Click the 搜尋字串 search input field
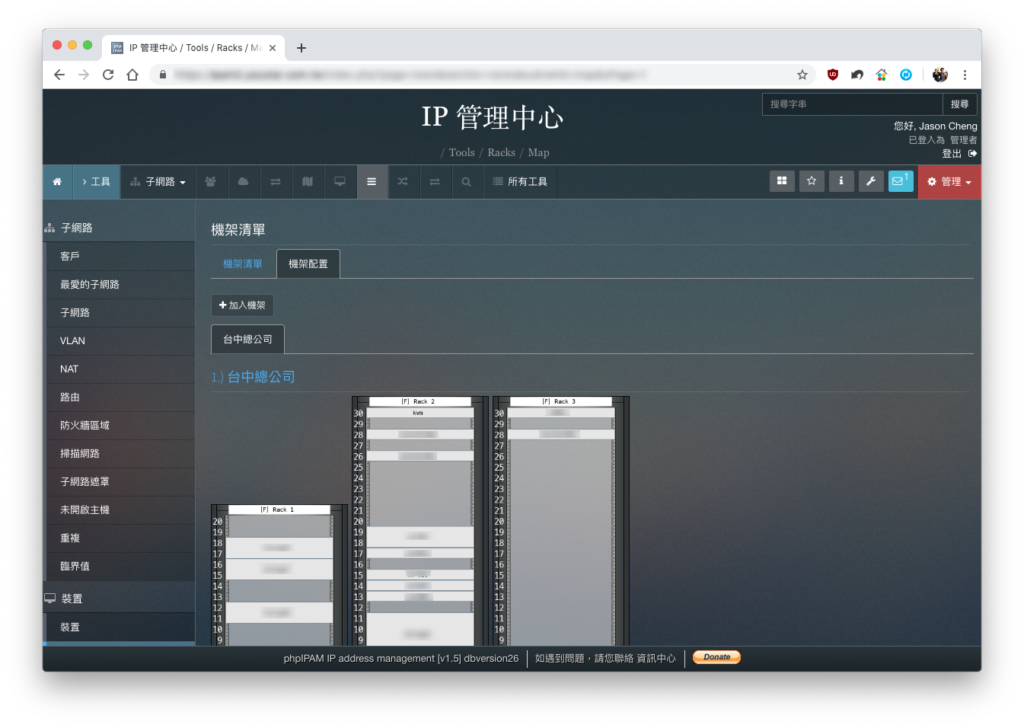 [x=852, y=104]
